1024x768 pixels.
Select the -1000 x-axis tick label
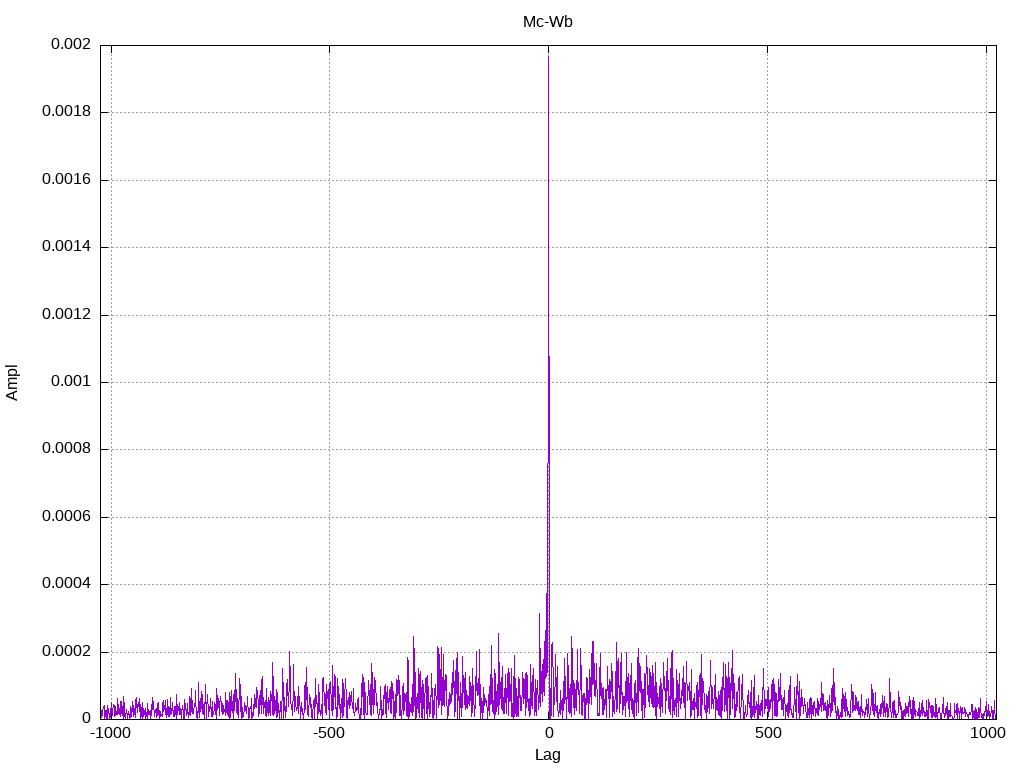(110, 733)
